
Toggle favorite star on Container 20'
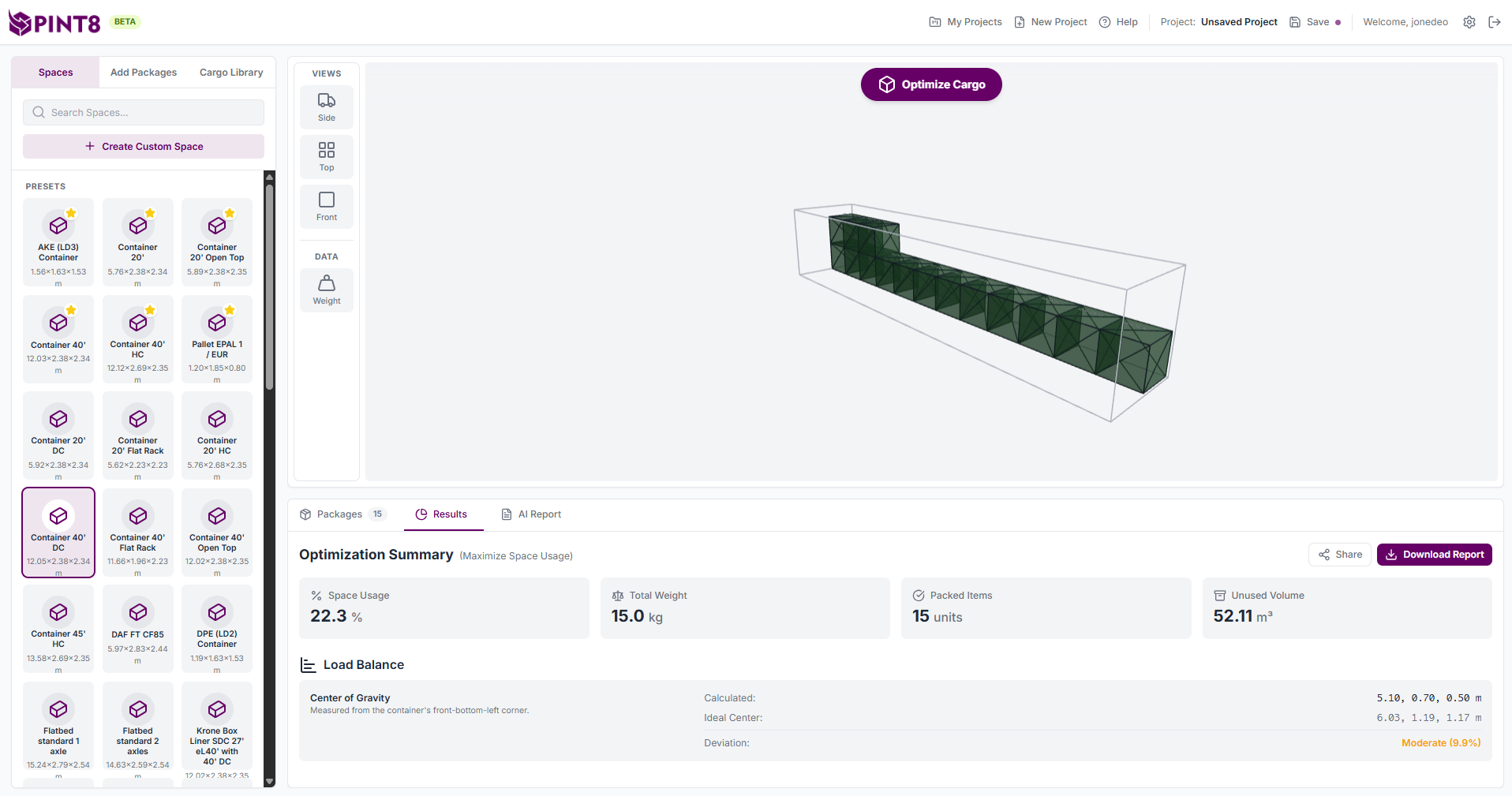pyautogui.click(x=150, y=213)
